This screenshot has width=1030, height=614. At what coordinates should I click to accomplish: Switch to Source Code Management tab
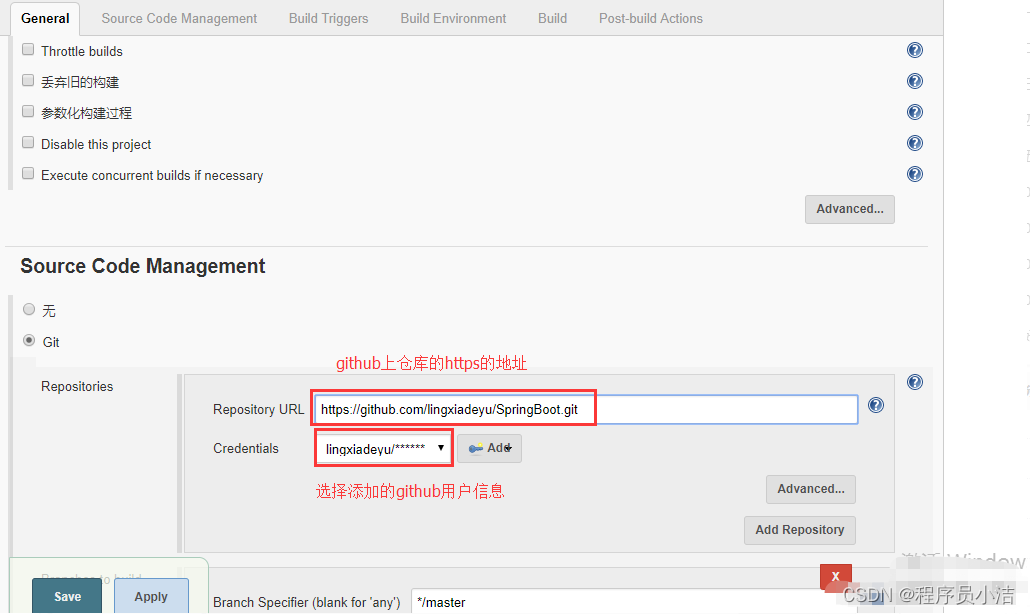(179, 18)
